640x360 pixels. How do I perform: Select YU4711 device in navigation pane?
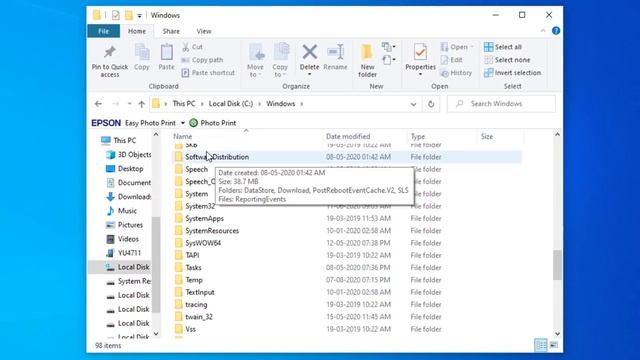[x=123, y=253]
